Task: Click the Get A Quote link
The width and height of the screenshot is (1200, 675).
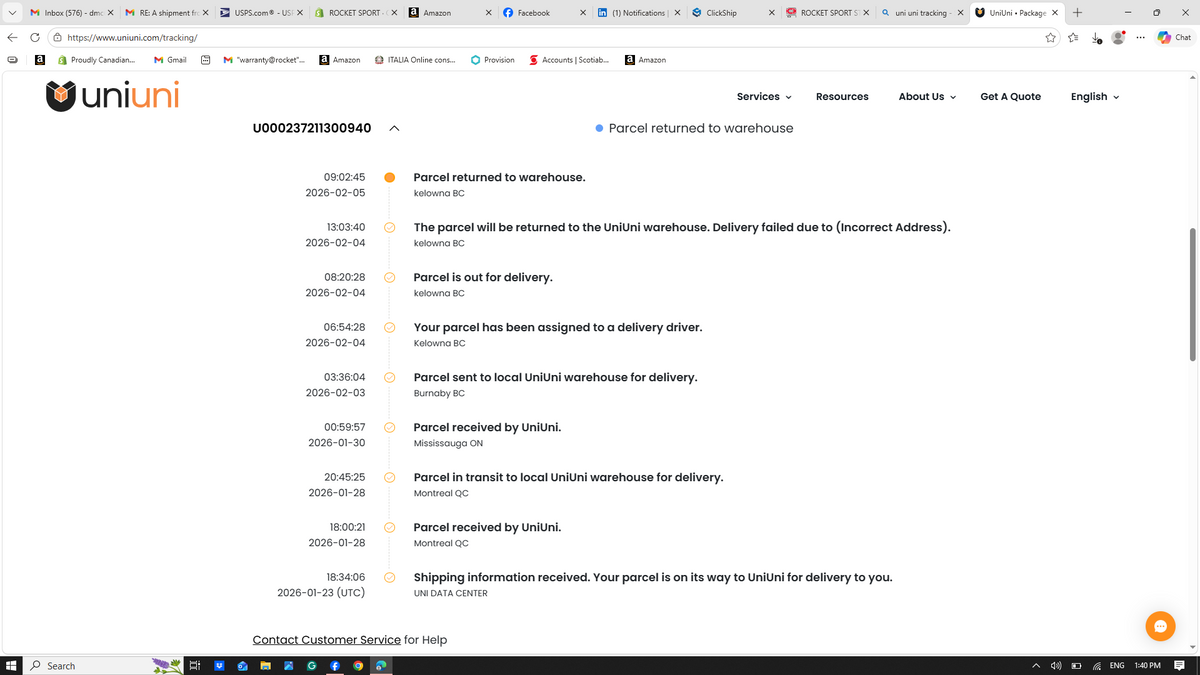Action: click(1010, 97)
